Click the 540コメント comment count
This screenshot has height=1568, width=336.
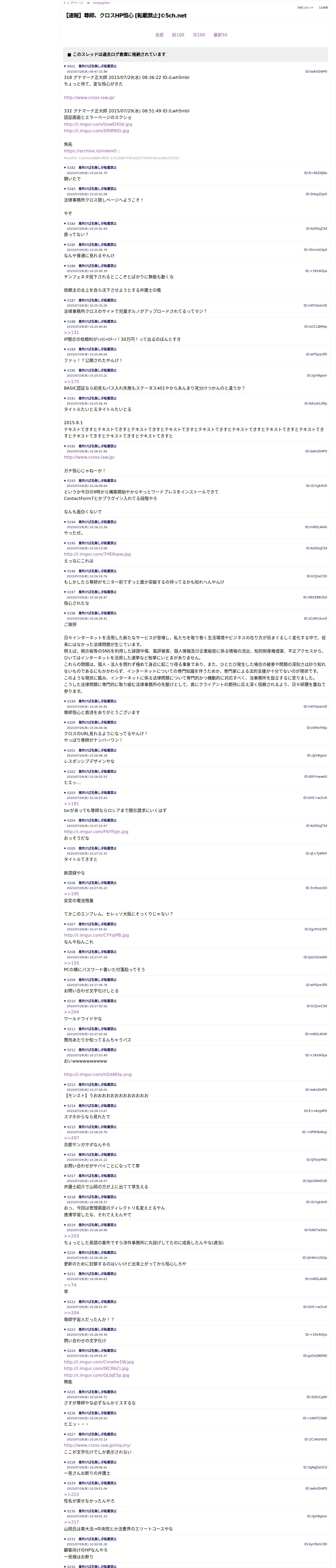pyautogui.click(x=305, y=8)
